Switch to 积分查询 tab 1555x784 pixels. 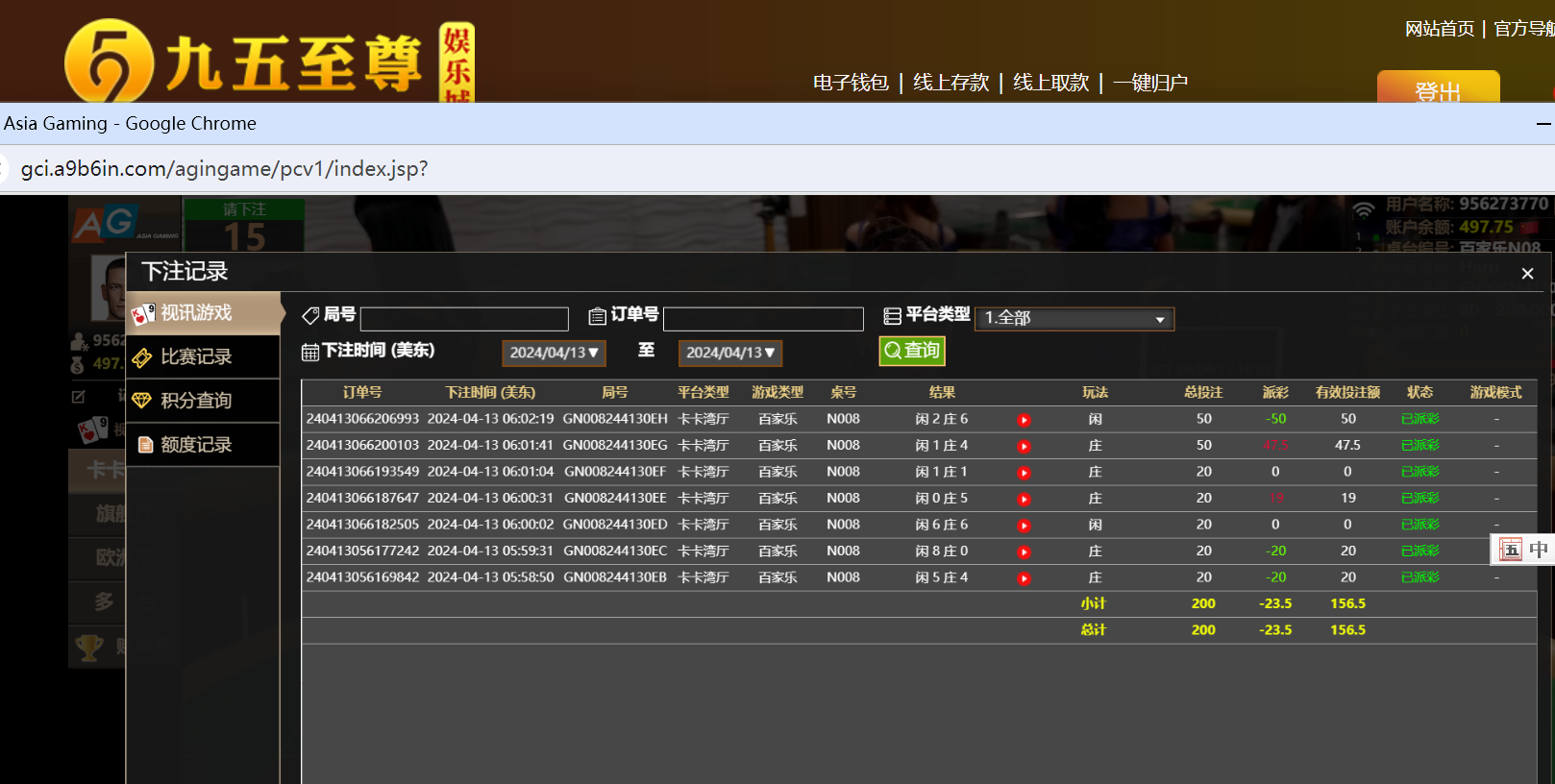(x=204, y=401)
